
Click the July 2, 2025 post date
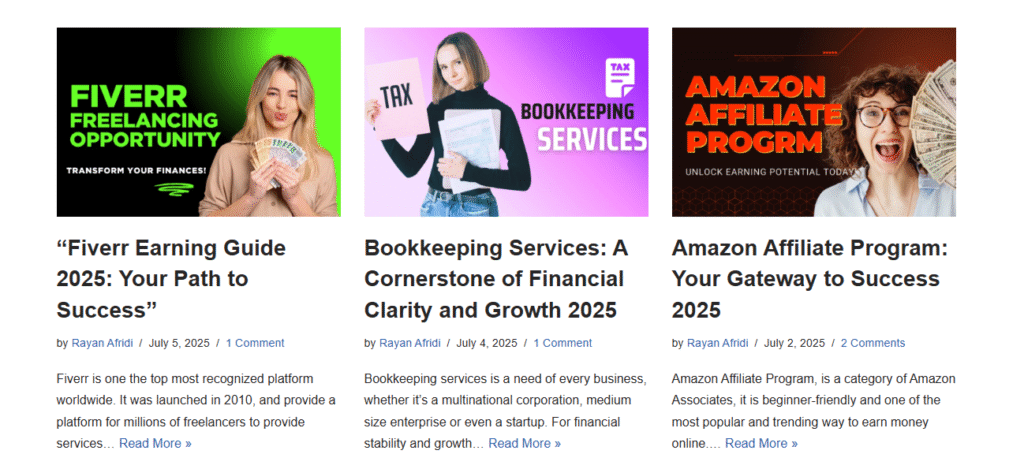794,343
